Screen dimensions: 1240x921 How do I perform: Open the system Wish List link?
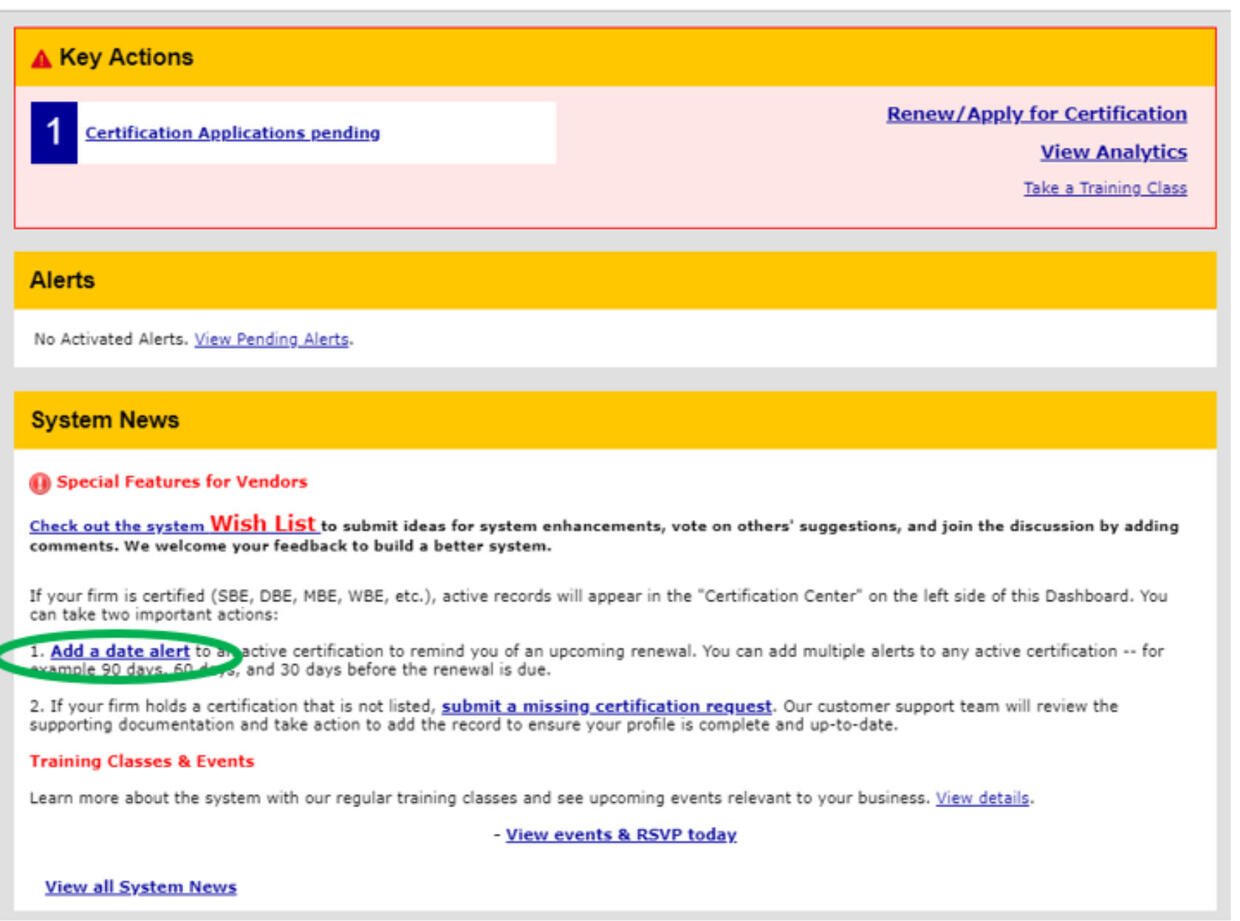point(175,525)
